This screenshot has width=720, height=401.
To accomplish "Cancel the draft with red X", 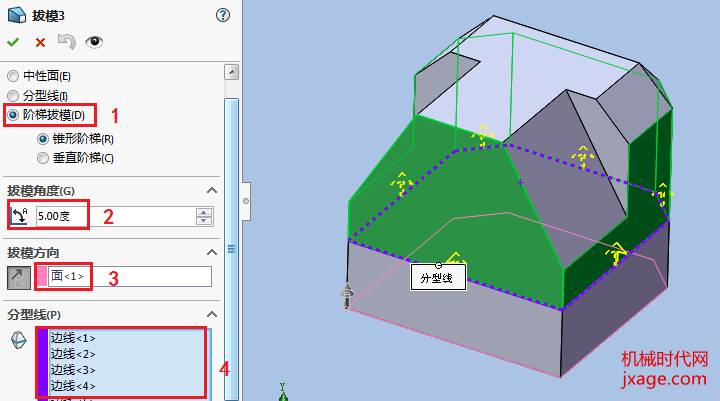I will [x=40, y=43].
